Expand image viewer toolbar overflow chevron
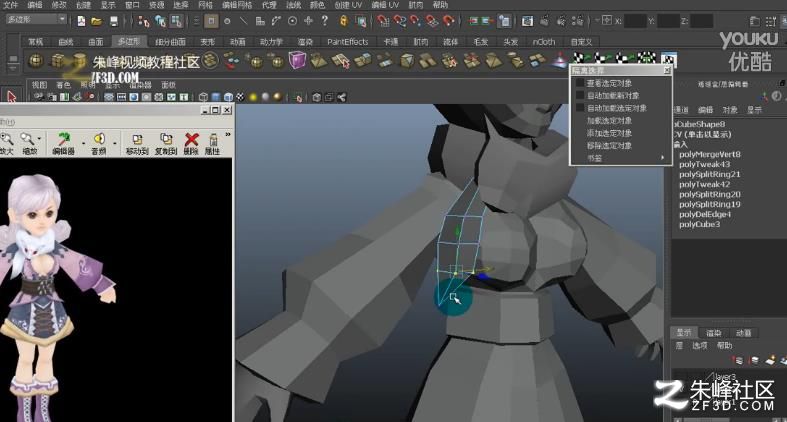The image size is (787, 422). pyautogui.click(x=227, y=134)
